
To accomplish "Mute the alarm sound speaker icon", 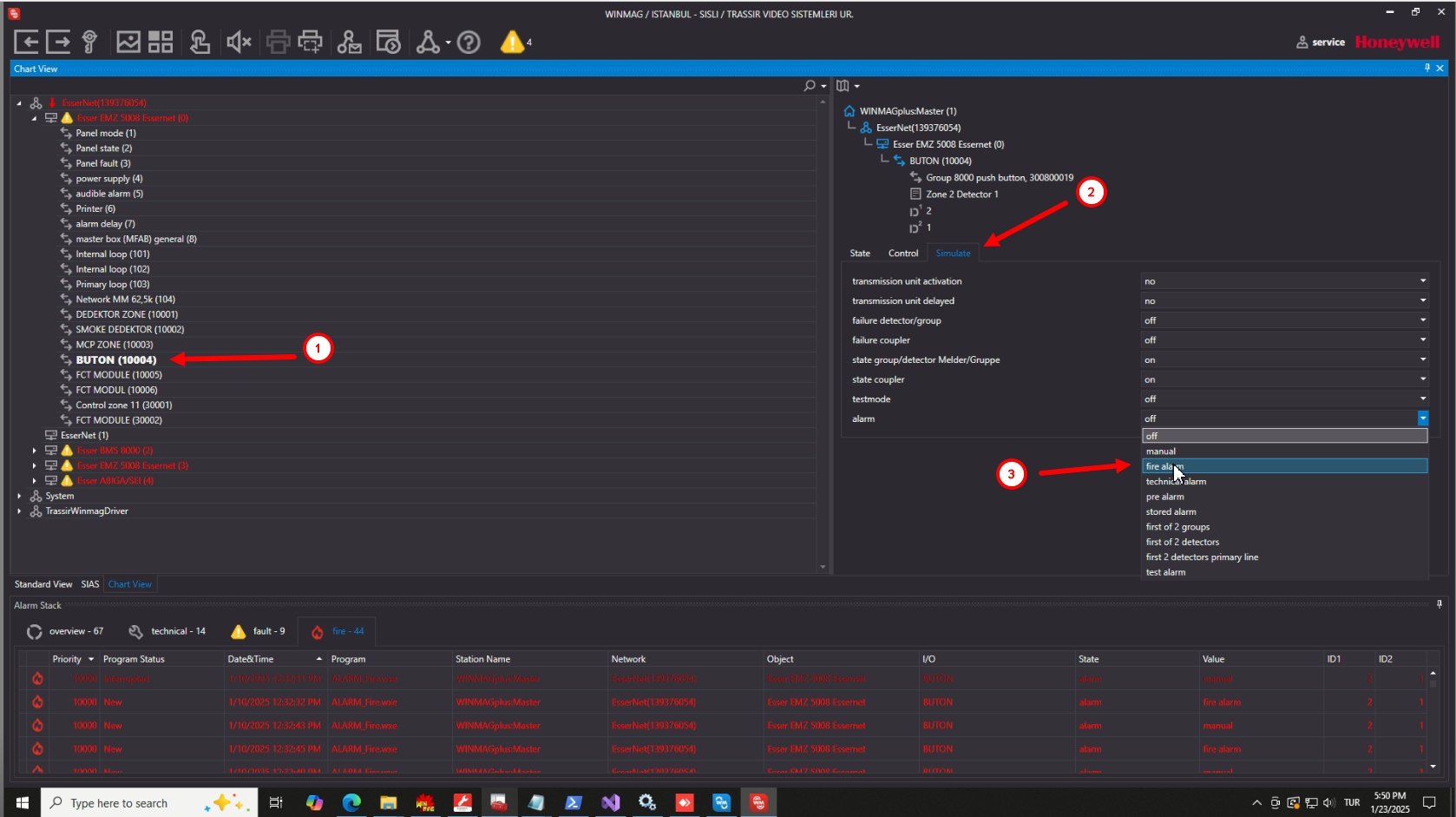I will [x=239, y=42].
